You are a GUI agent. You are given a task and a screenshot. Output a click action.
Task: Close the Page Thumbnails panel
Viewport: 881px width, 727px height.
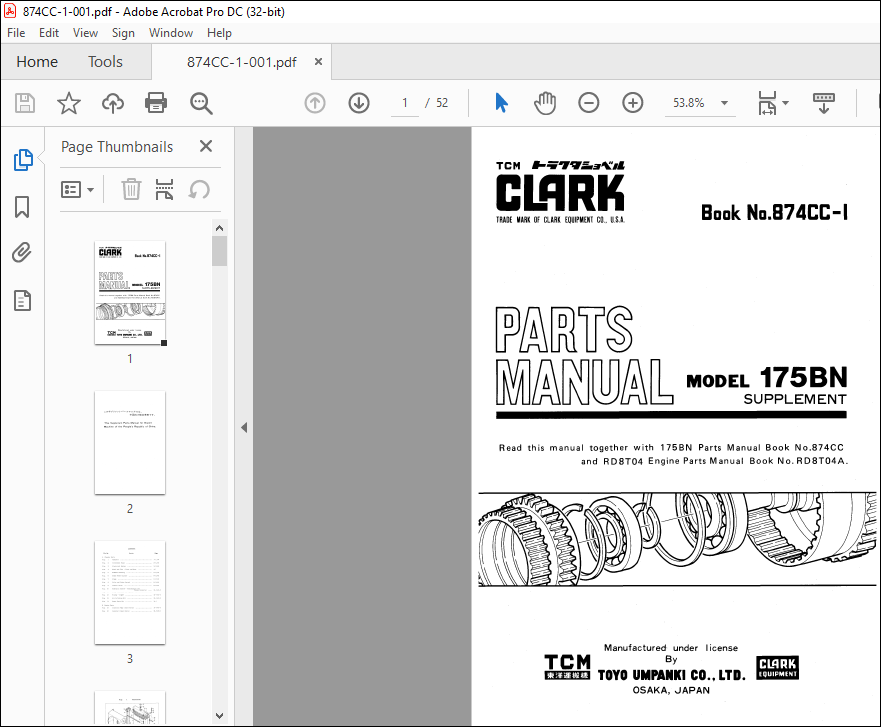[x=206, y=146]
